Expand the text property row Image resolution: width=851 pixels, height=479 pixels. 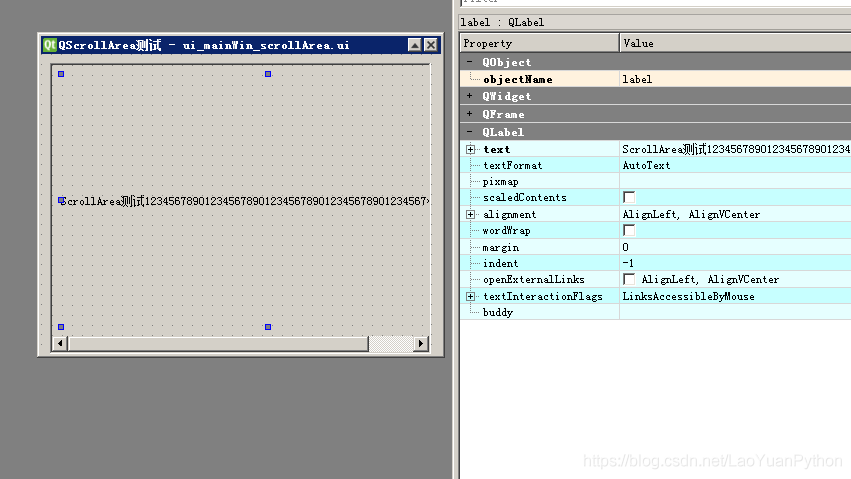click(471, 149)
